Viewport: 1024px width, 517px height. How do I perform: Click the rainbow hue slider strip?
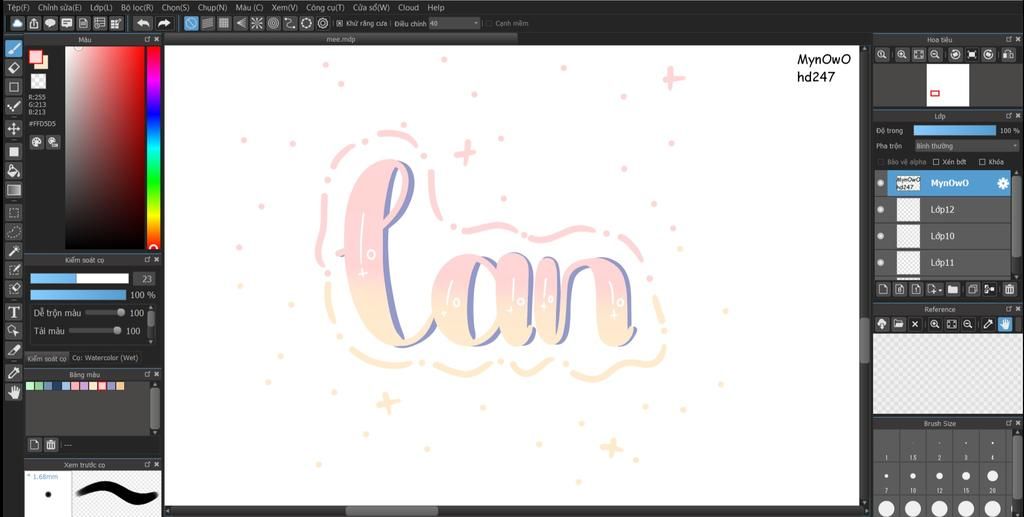point(153,148)
